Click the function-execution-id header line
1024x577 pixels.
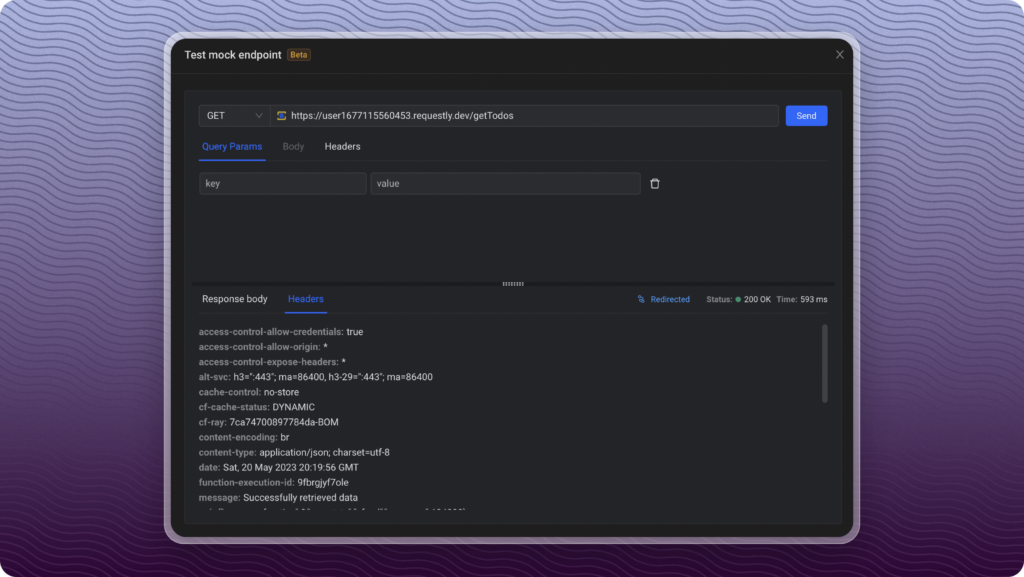[274, 482]
